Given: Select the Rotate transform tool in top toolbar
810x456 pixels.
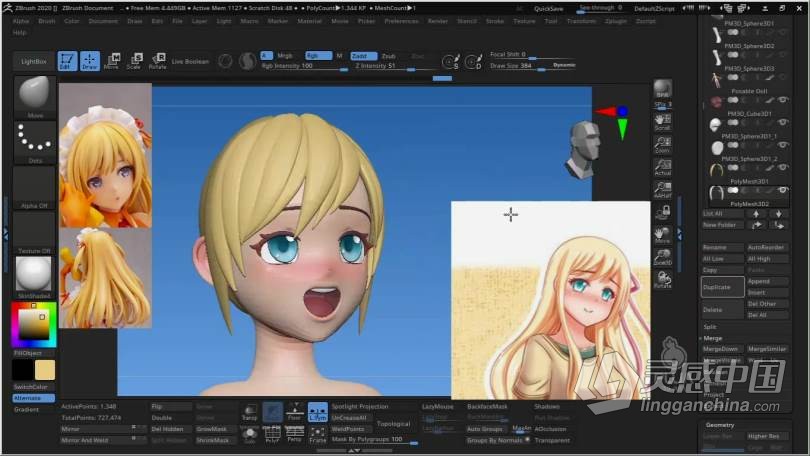Looking at the screenshot, I should tap(157, 61).
